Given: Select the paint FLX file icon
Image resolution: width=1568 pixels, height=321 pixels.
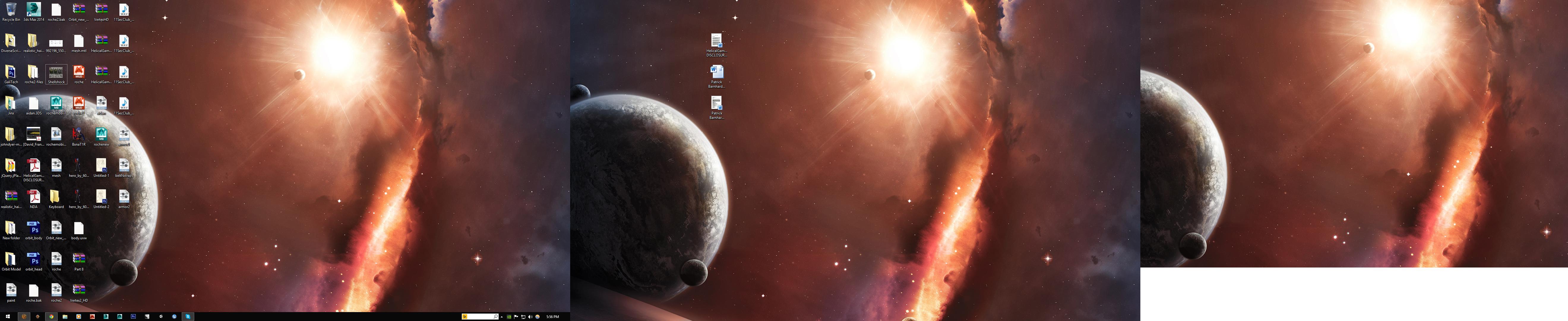Looking at the screenshot, I should click(11, 292).
